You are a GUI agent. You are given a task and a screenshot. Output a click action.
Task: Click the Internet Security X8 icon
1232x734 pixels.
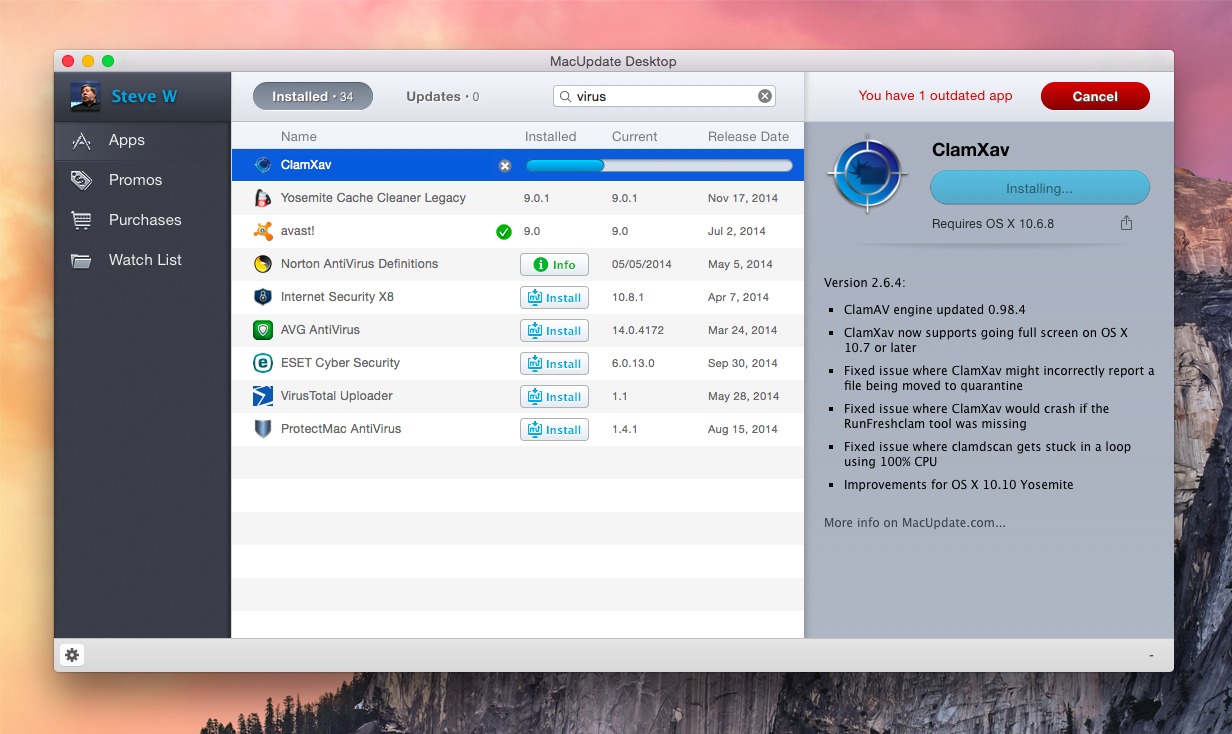(263, 297)
